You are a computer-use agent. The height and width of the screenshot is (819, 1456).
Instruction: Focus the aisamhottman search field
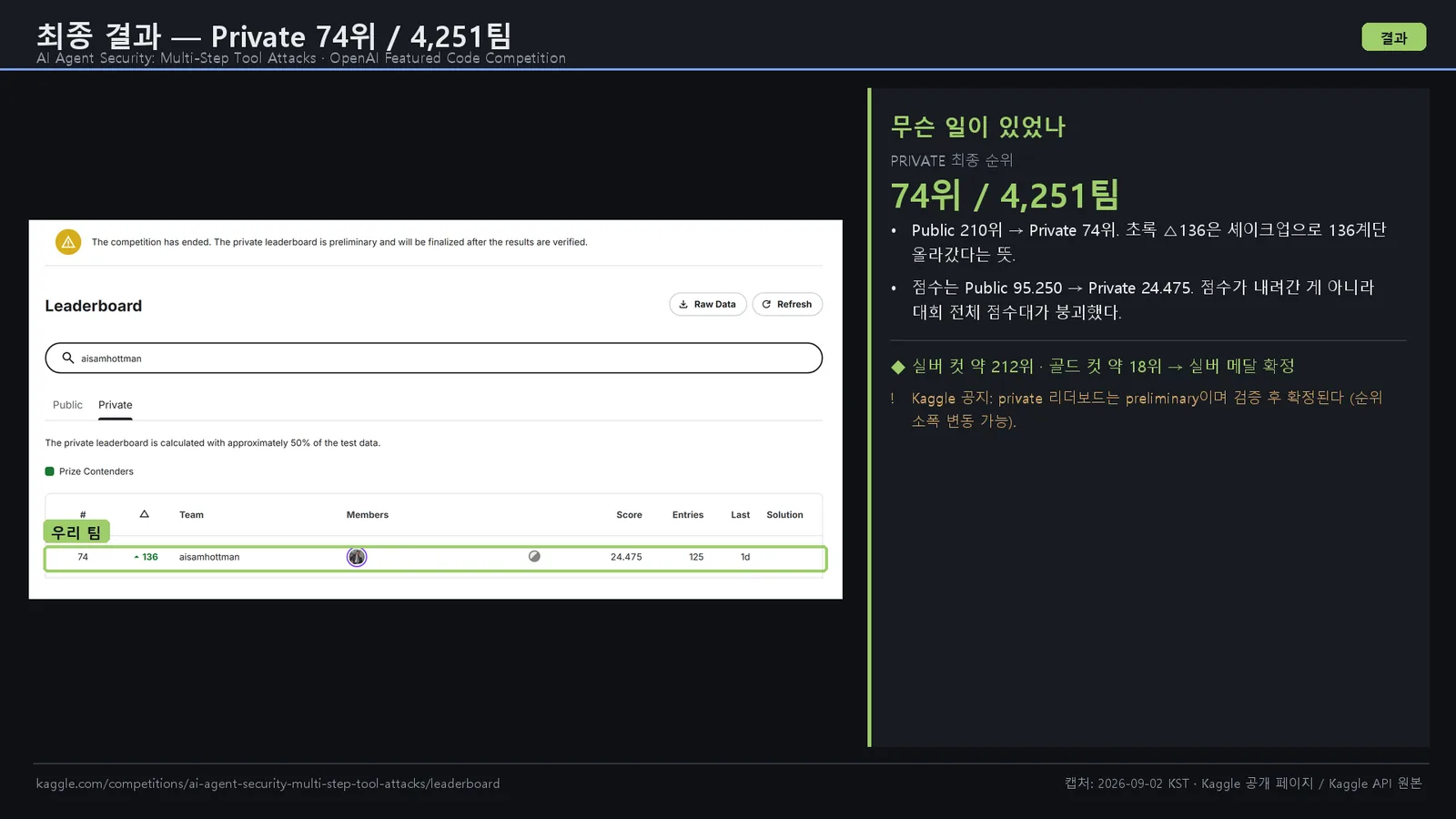click(x=434, y=358)
